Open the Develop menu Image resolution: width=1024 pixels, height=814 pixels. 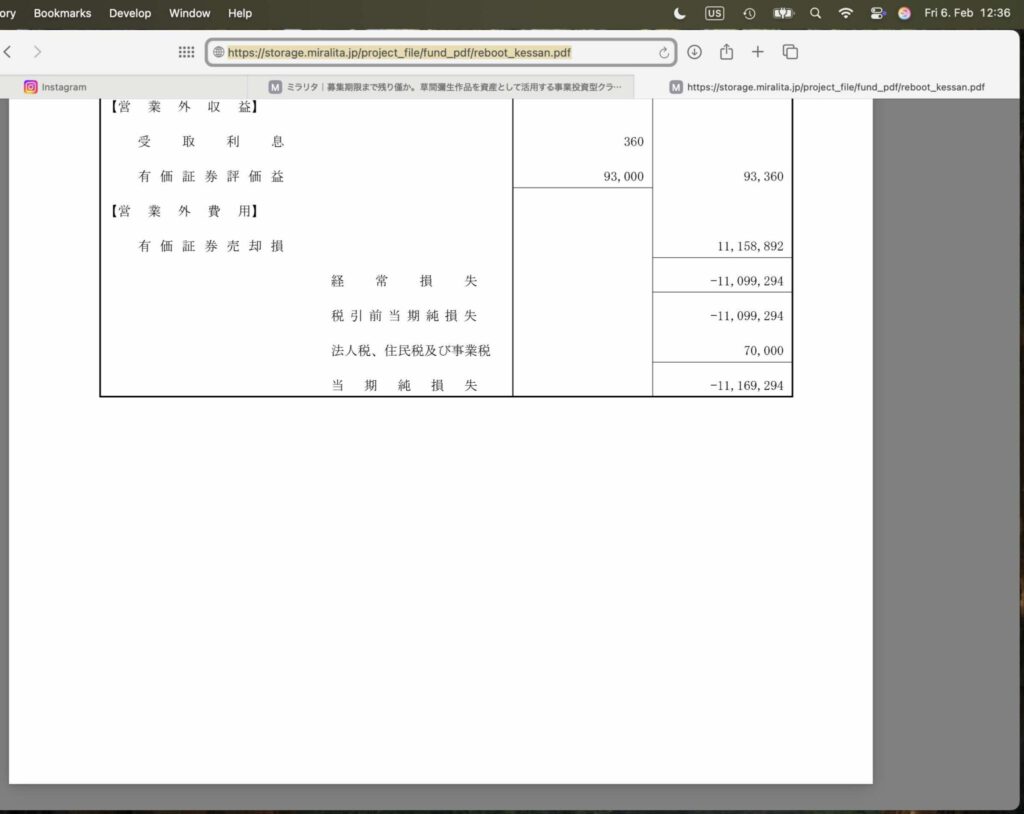coord(130,13)
